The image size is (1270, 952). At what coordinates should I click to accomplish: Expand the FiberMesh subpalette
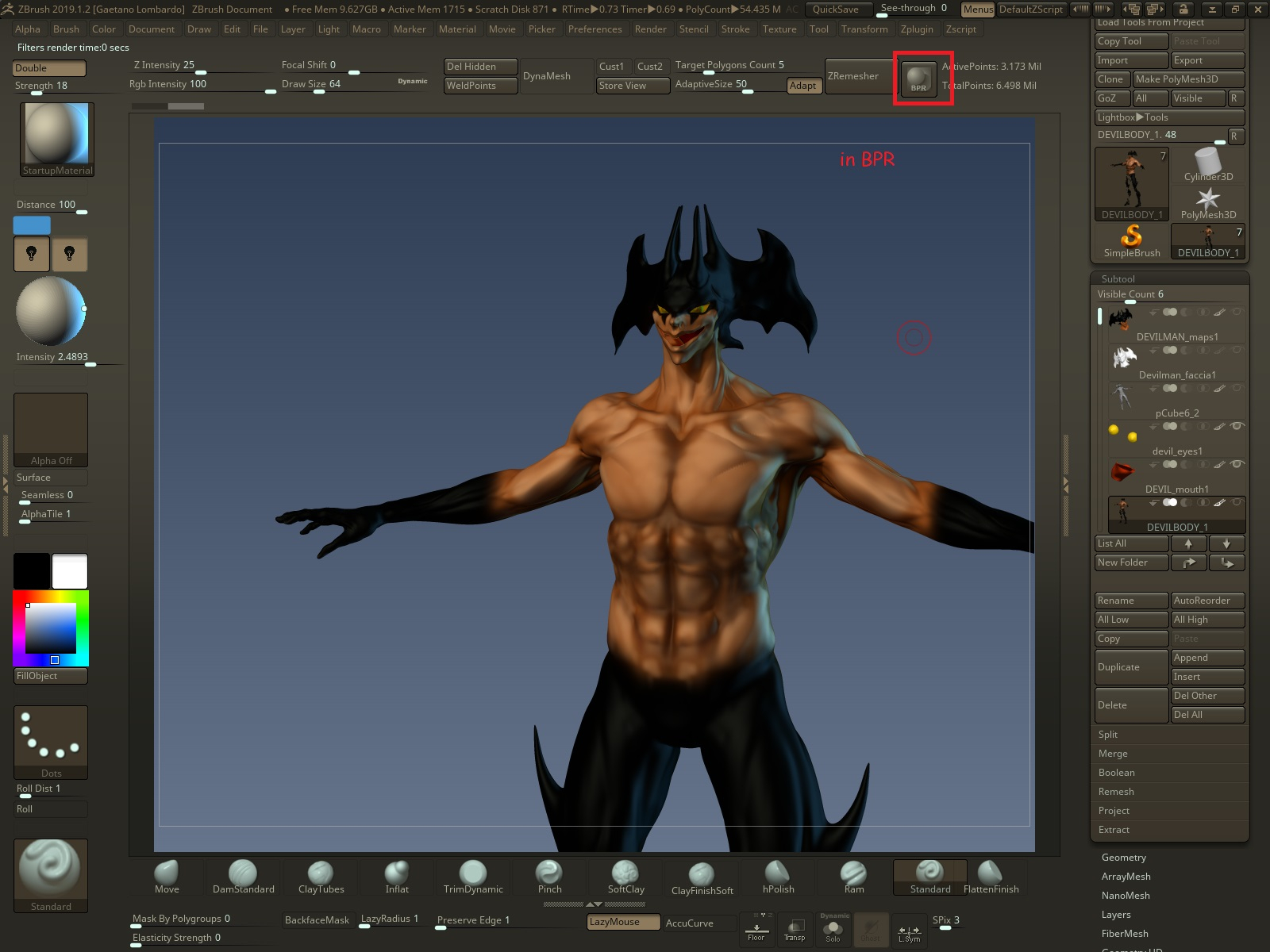(1125, 934)
